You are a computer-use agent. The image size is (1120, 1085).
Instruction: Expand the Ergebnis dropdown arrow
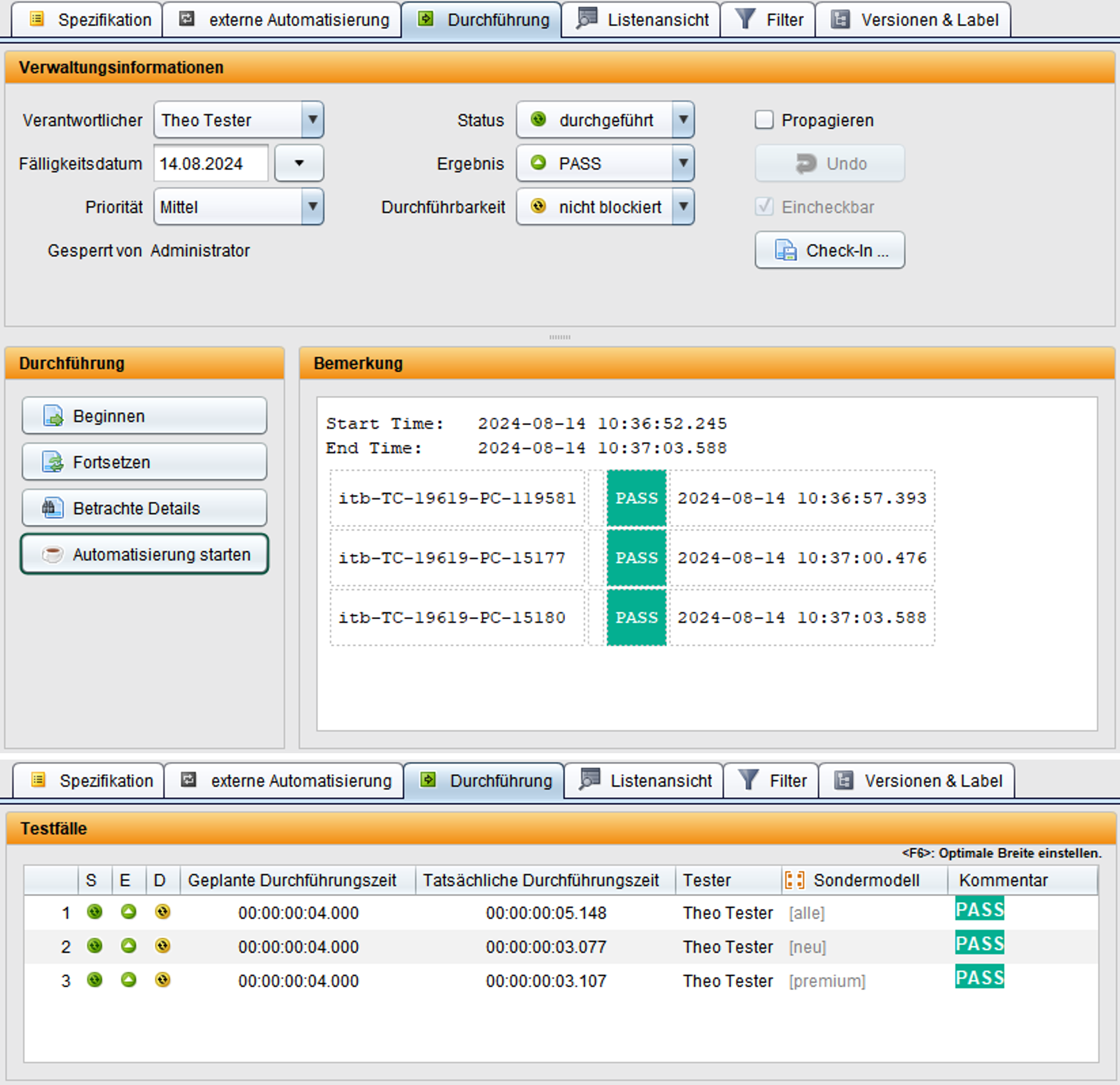click(x=683, y=164)
